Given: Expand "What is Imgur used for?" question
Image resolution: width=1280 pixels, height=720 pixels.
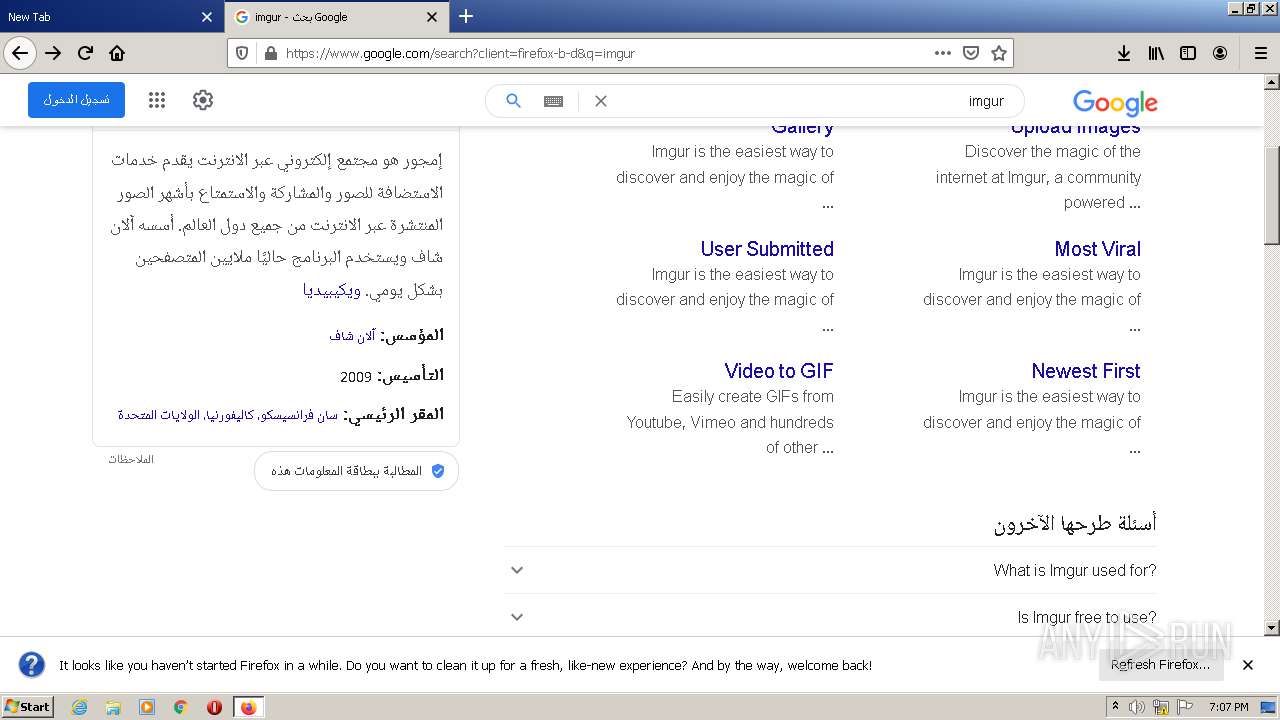Looking at the screenshot, I should 517,570.
